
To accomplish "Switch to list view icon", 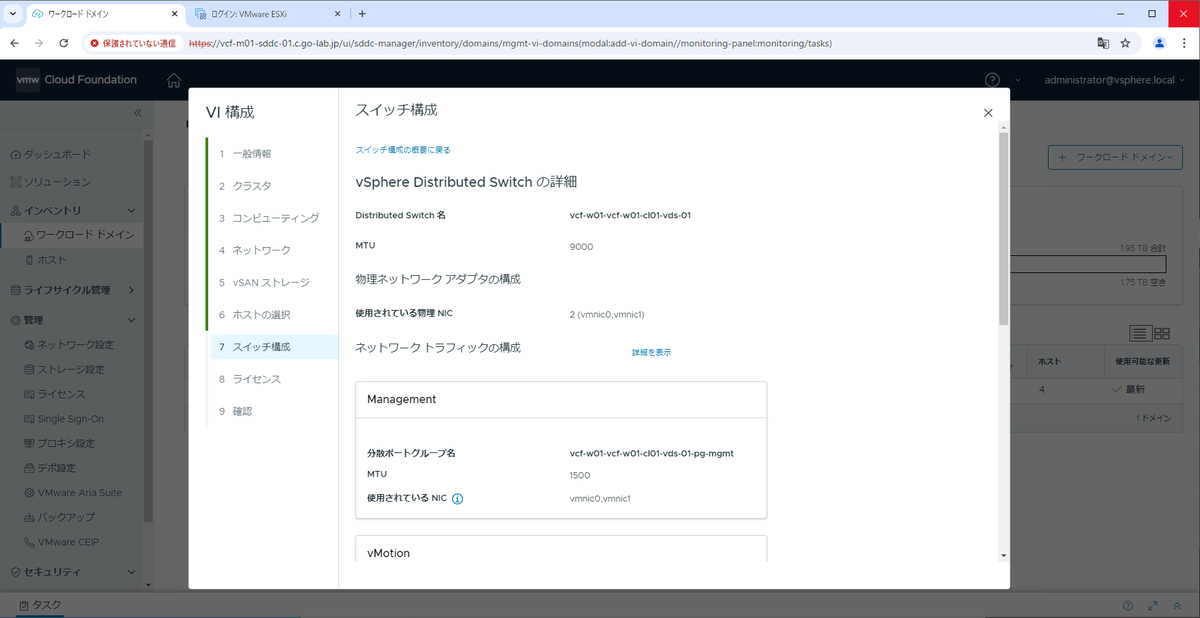I will [1139, 333].
